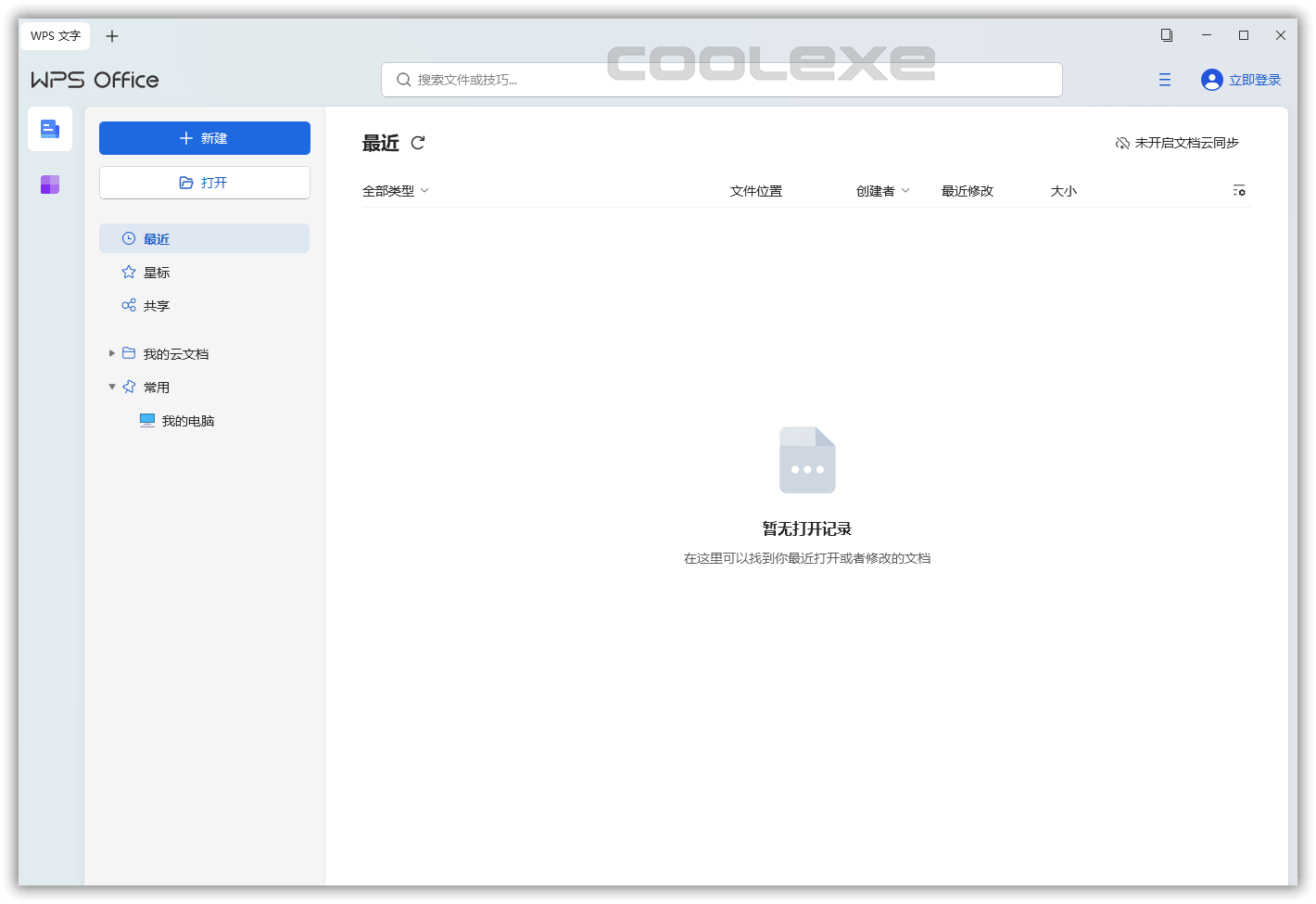Open the 创建者 column dropdown
Viewport: 1316px width, 904px height.
882,190
